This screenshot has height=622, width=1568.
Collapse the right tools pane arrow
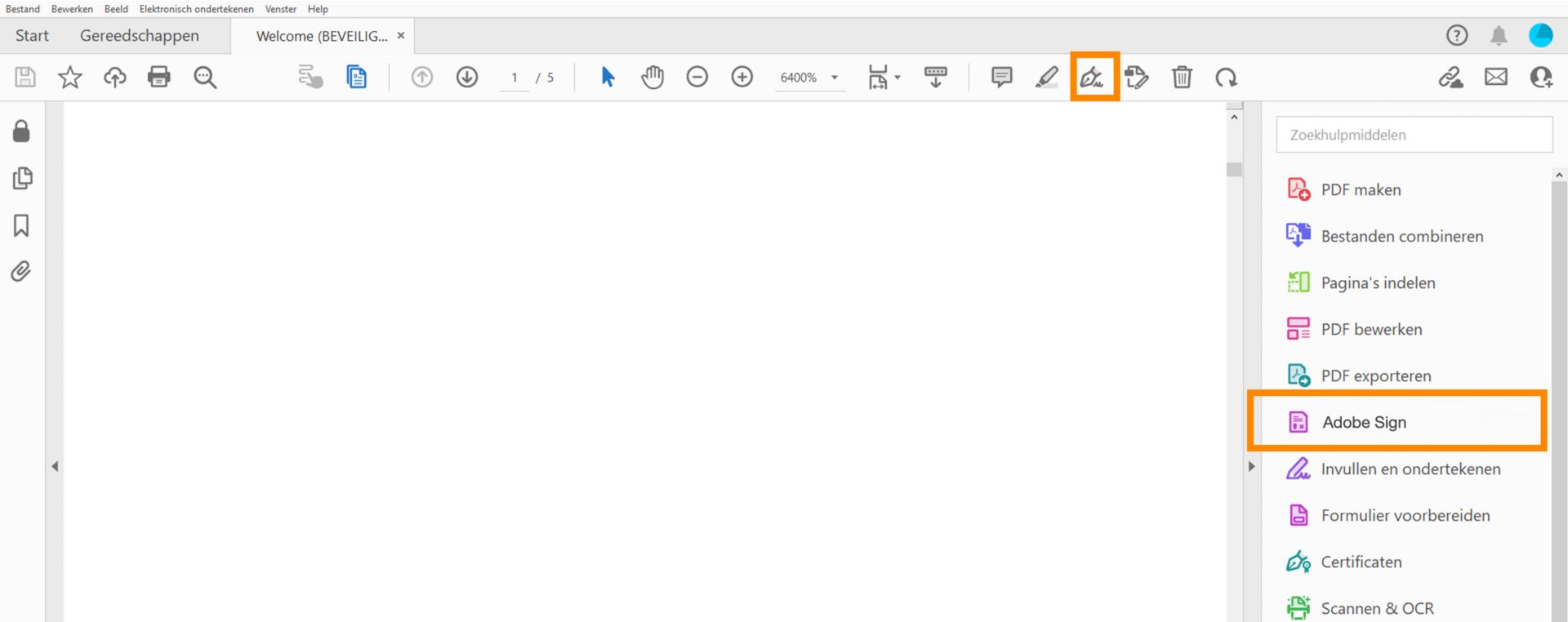point(1251,467)
